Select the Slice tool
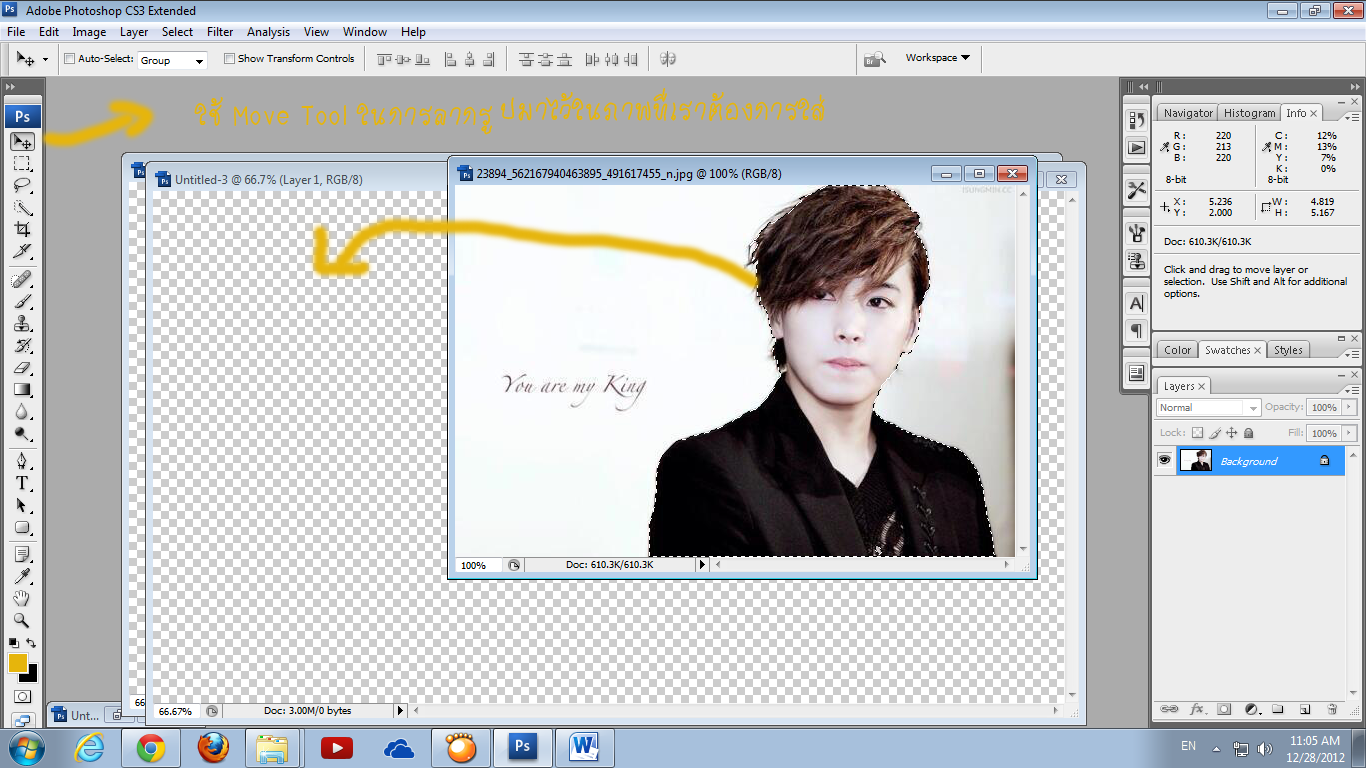The width and height of the screenshot is (1366, 768). (22, 252)
